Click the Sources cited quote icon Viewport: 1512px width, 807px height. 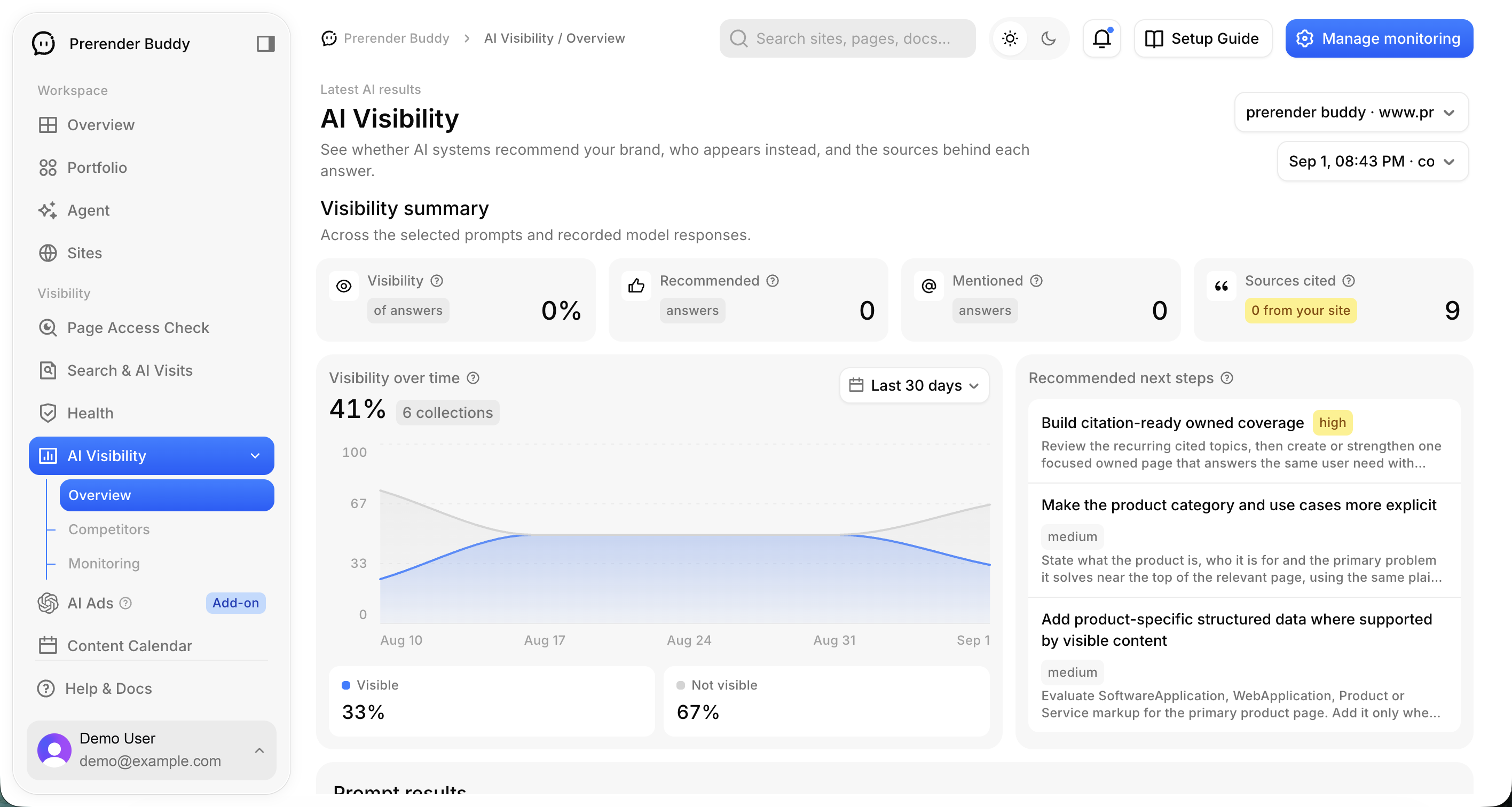pos(1222,286)
